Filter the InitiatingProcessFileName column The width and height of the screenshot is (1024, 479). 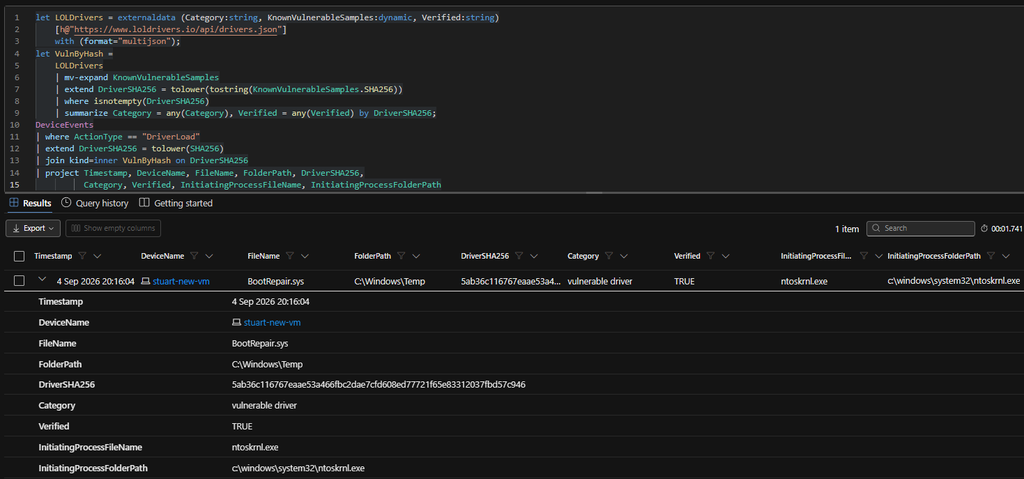click(x=863, y=256)
